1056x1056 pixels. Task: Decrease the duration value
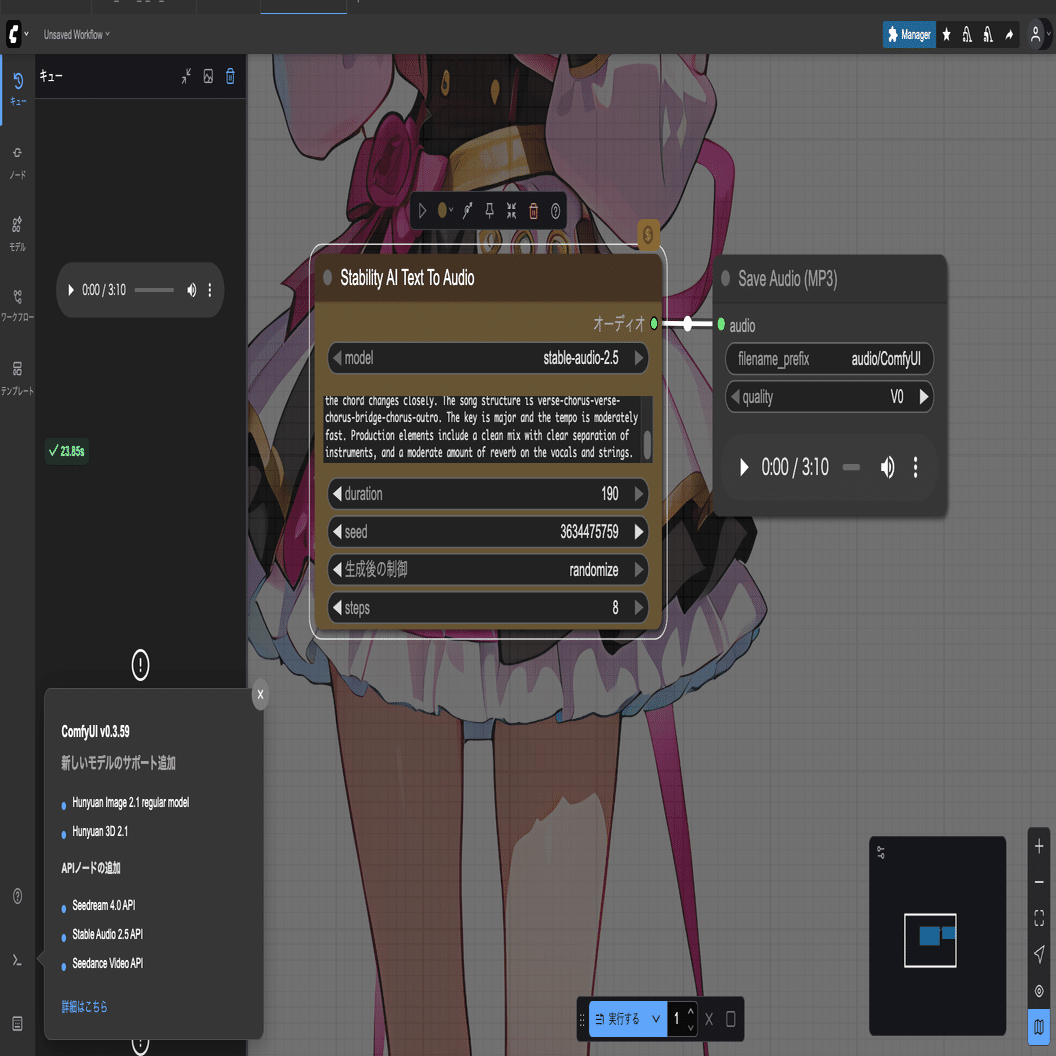click(x=337, y=494)
